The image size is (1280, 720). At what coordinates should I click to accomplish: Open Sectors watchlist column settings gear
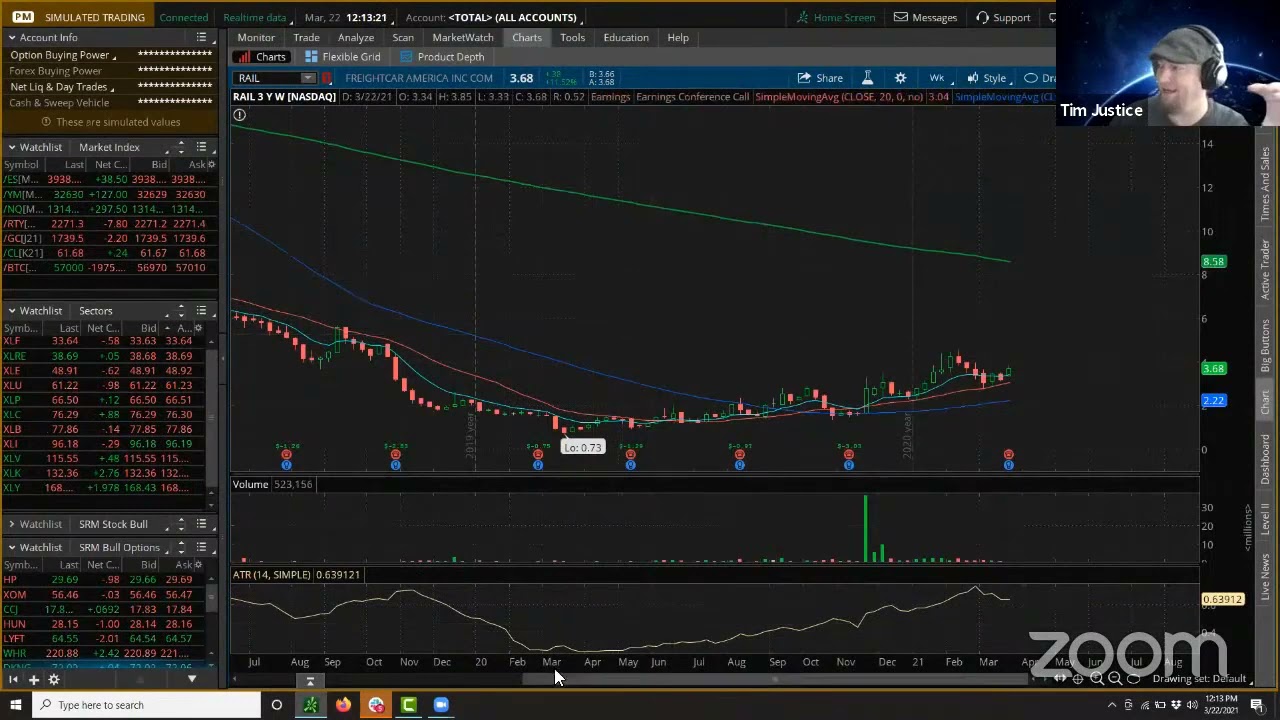[x=198, y=328]
